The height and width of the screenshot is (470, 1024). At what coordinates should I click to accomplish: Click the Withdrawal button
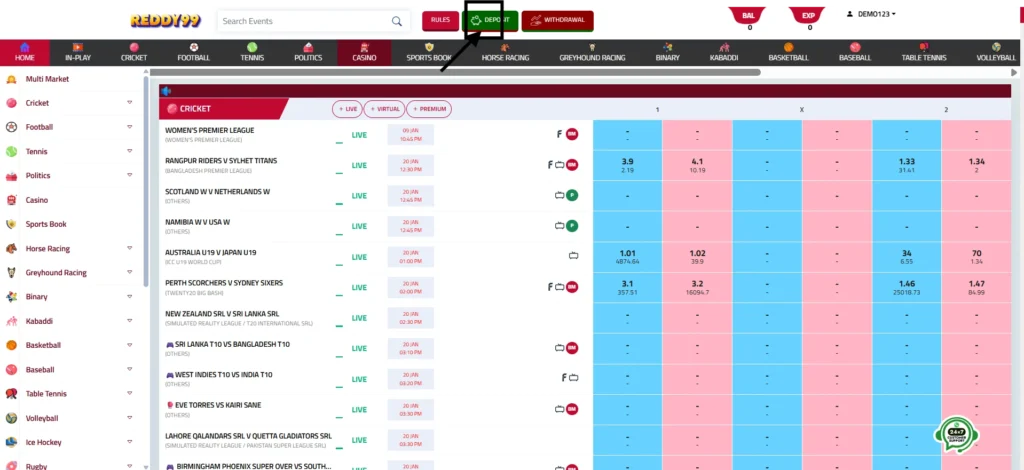(x=557, y=20)
